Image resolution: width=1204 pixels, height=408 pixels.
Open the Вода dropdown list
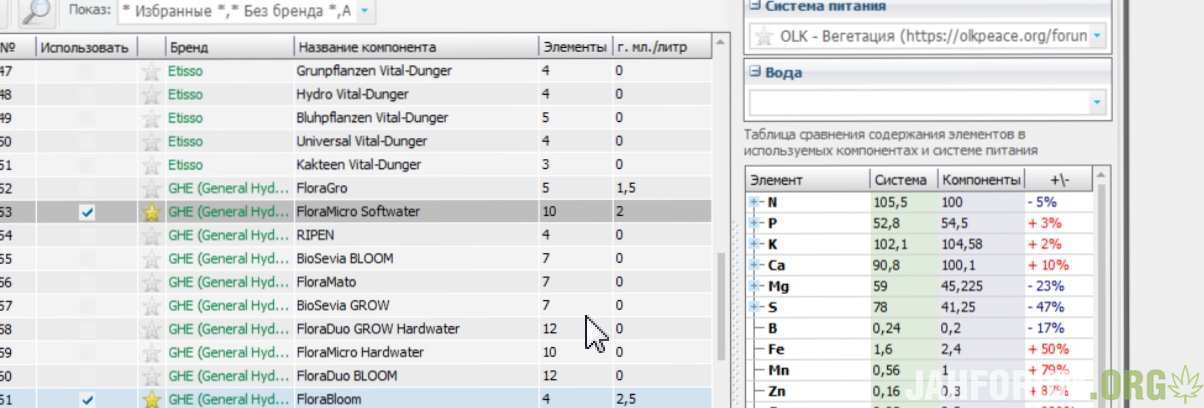pyautogui.click(x=1097, y=102)
